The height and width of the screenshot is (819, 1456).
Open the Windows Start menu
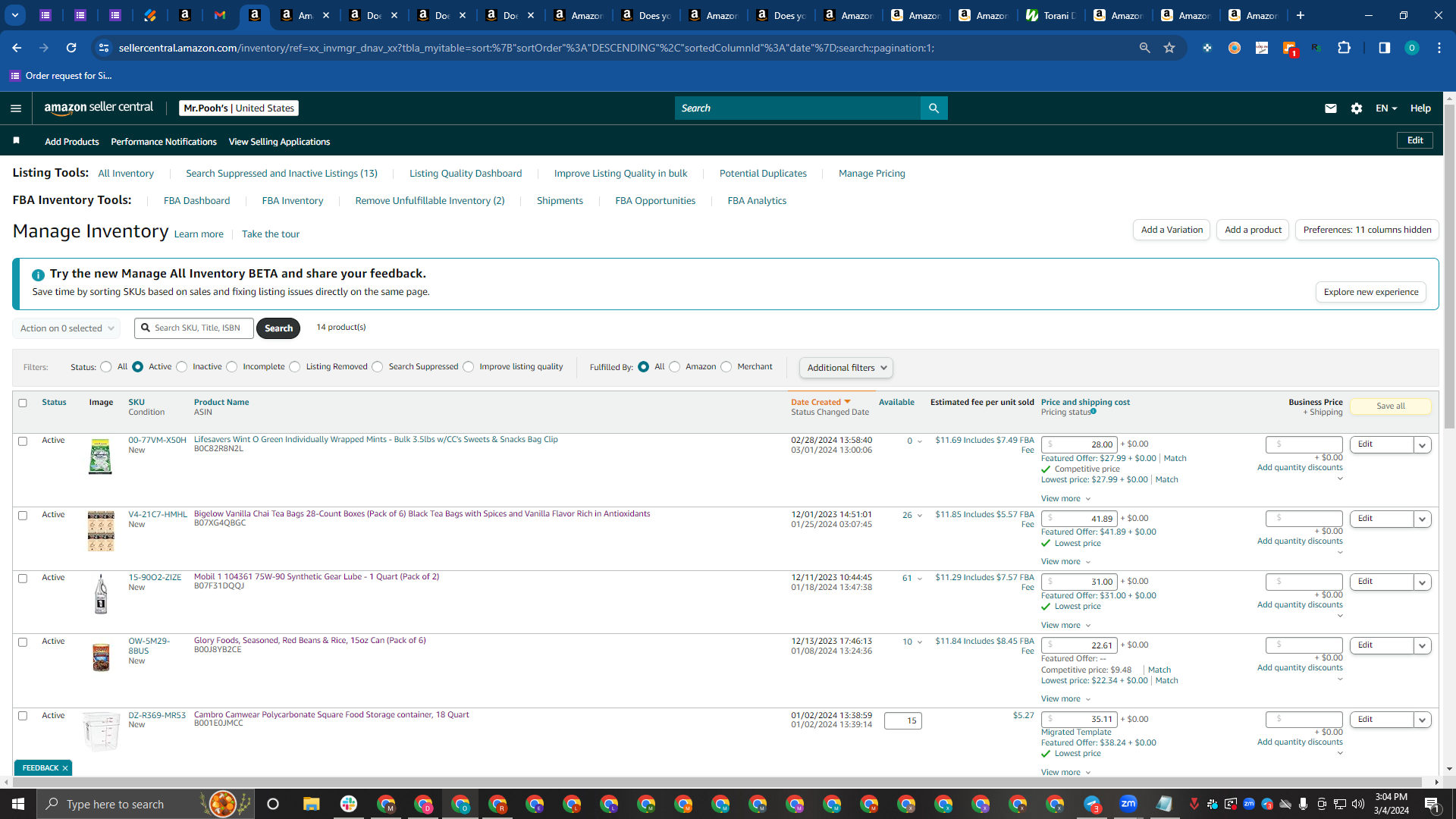(18, 804)
